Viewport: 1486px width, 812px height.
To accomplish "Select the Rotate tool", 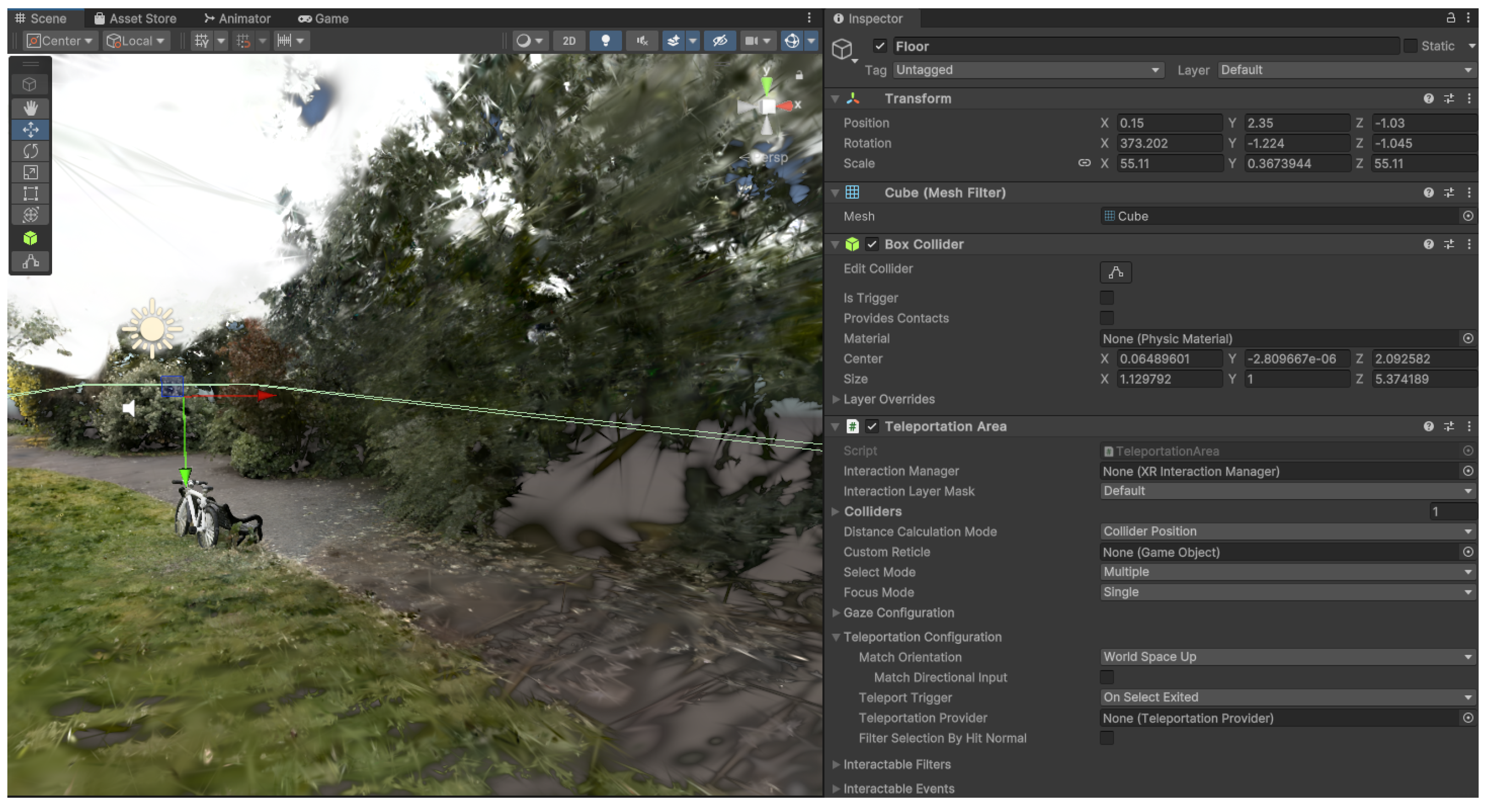I will point(30,151).
